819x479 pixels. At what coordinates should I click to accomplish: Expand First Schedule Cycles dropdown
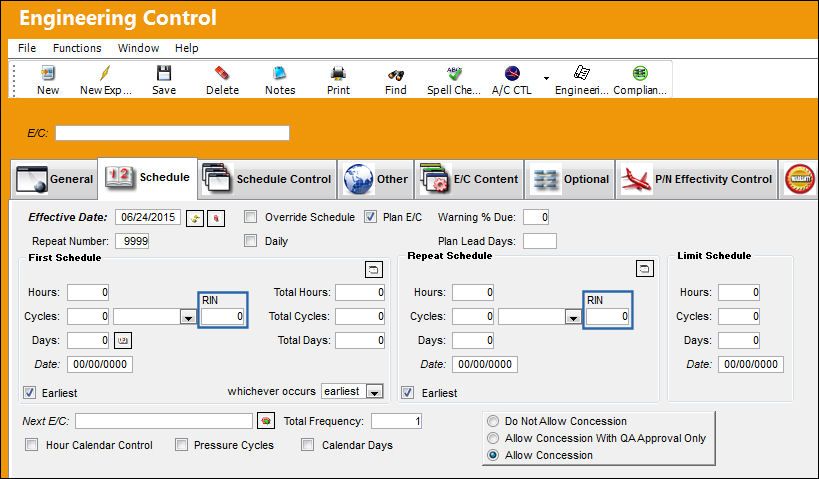(x=188, y=317)
